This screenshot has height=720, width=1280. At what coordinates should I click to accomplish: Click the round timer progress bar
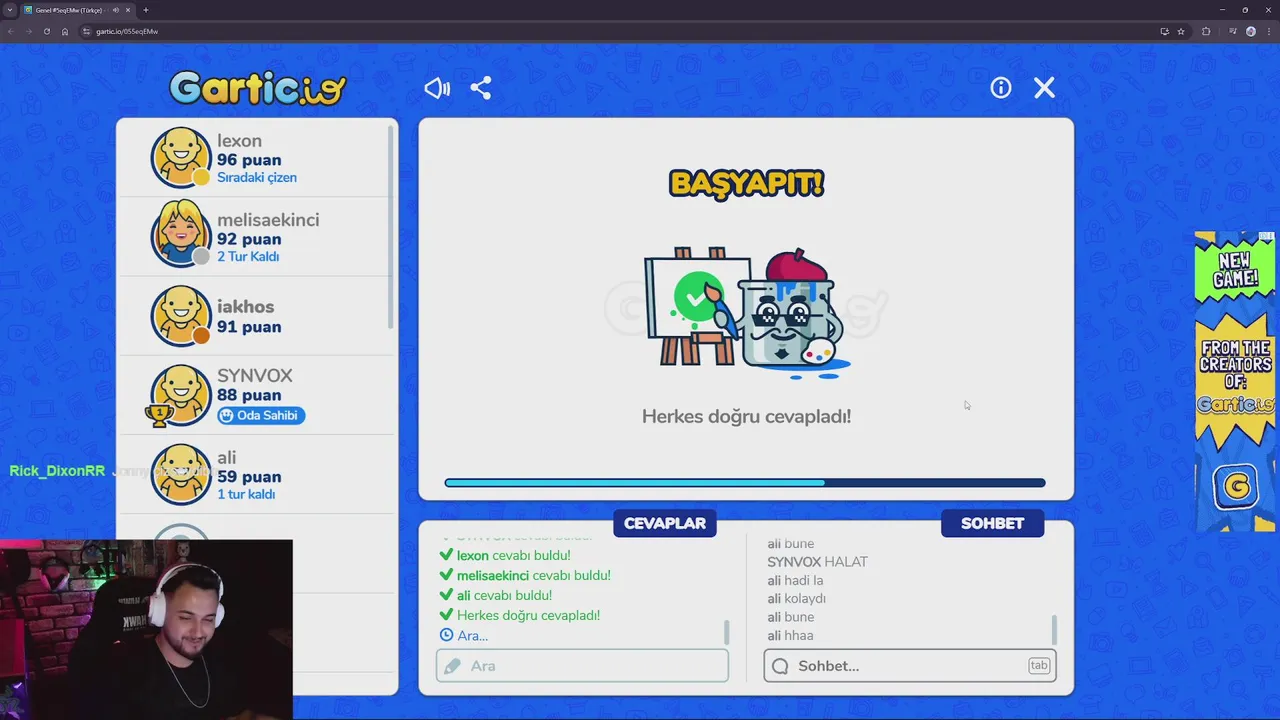[x=745, y=483]
